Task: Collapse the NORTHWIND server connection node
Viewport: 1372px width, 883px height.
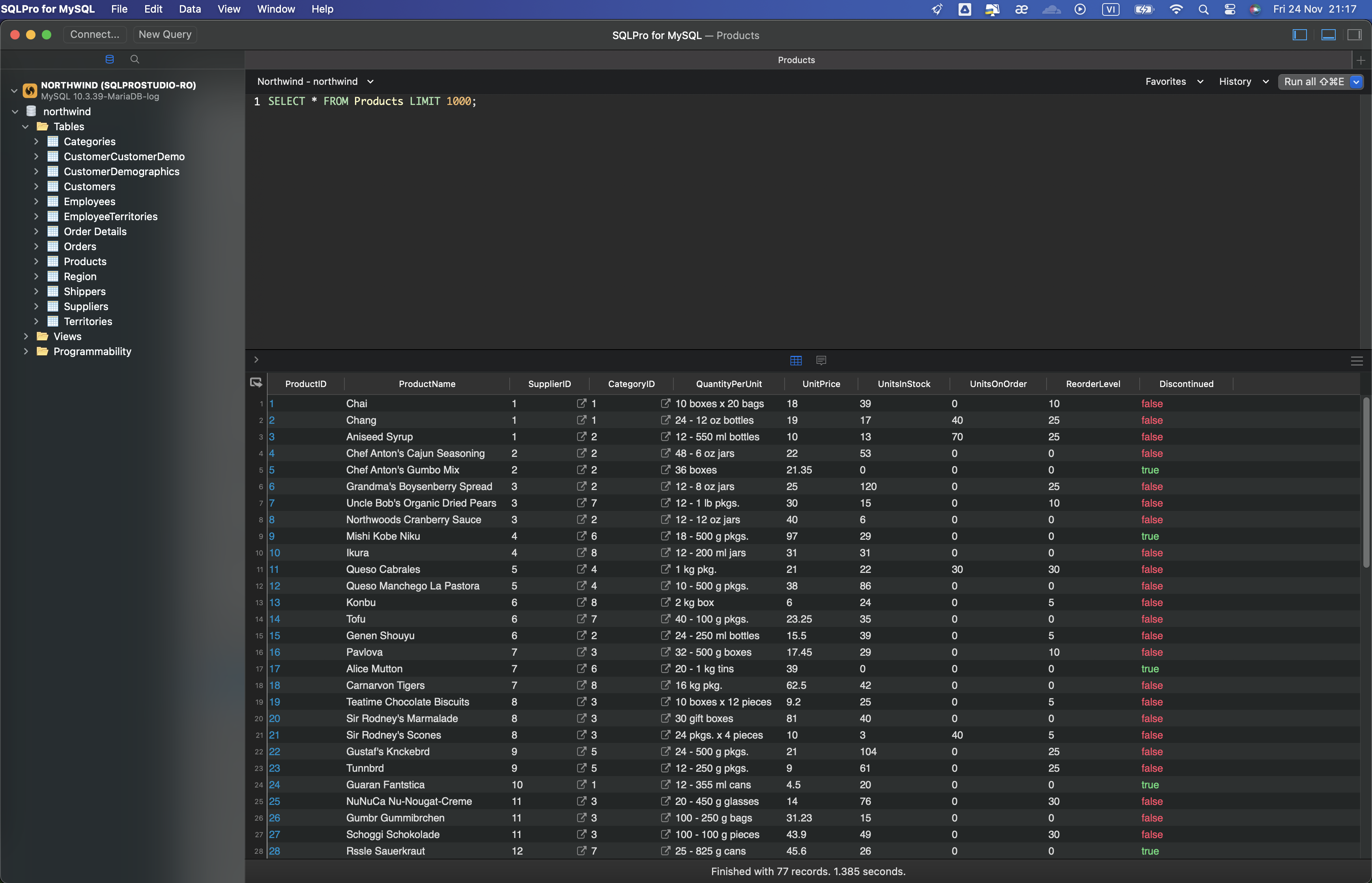Action: [x=14, y=90]
